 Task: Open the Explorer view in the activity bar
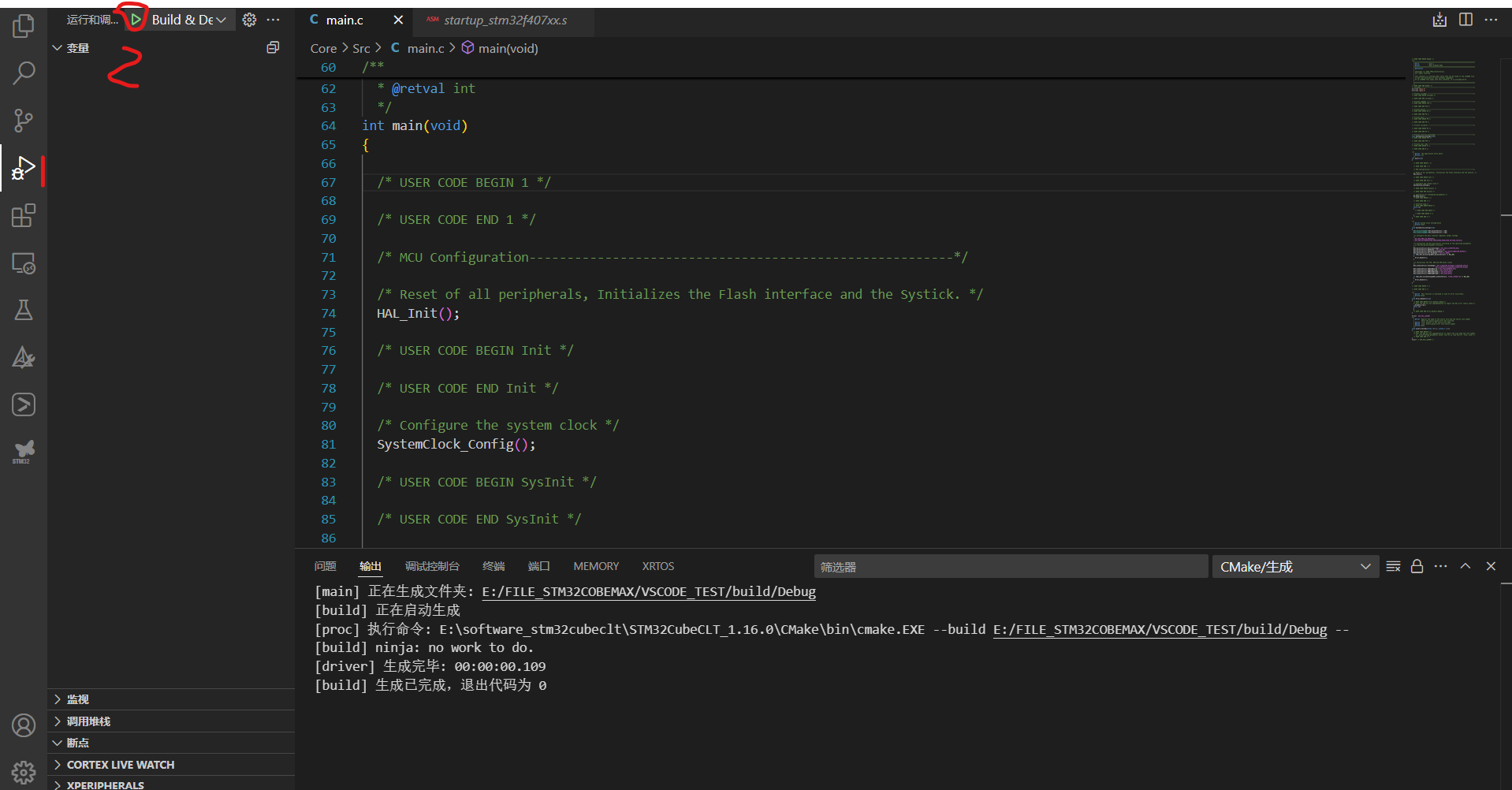coord(24,25)
